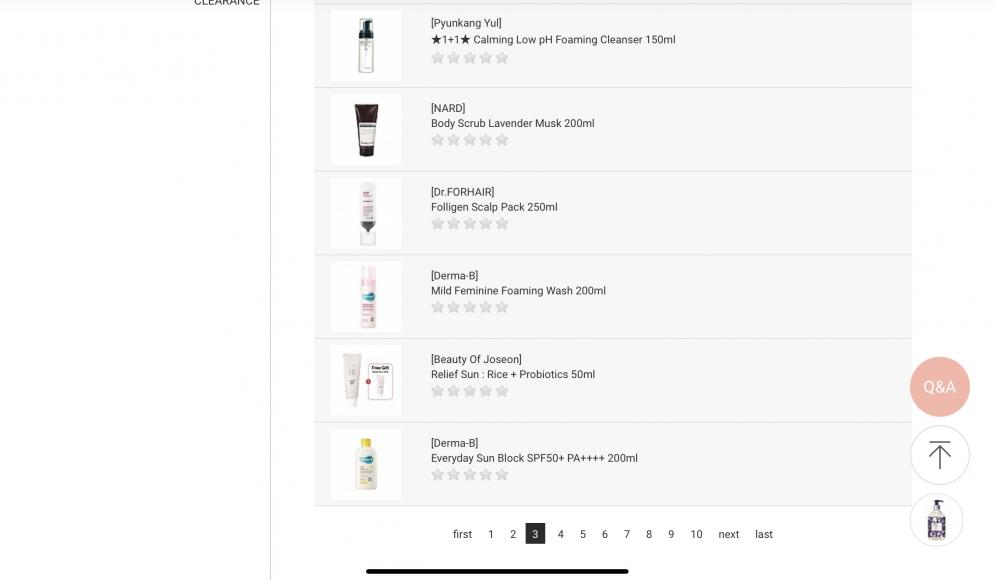
Task: Open Pyunkang Yul foaming cleanser thumbnail
Action: 366,46
